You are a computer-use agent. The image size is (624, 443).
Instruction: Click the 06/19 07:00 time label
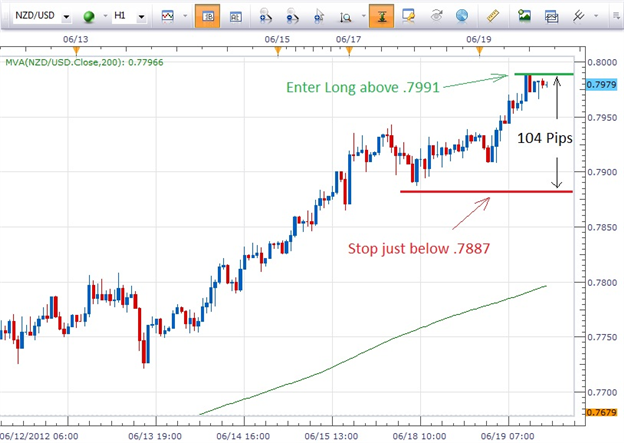coord(507,436)
